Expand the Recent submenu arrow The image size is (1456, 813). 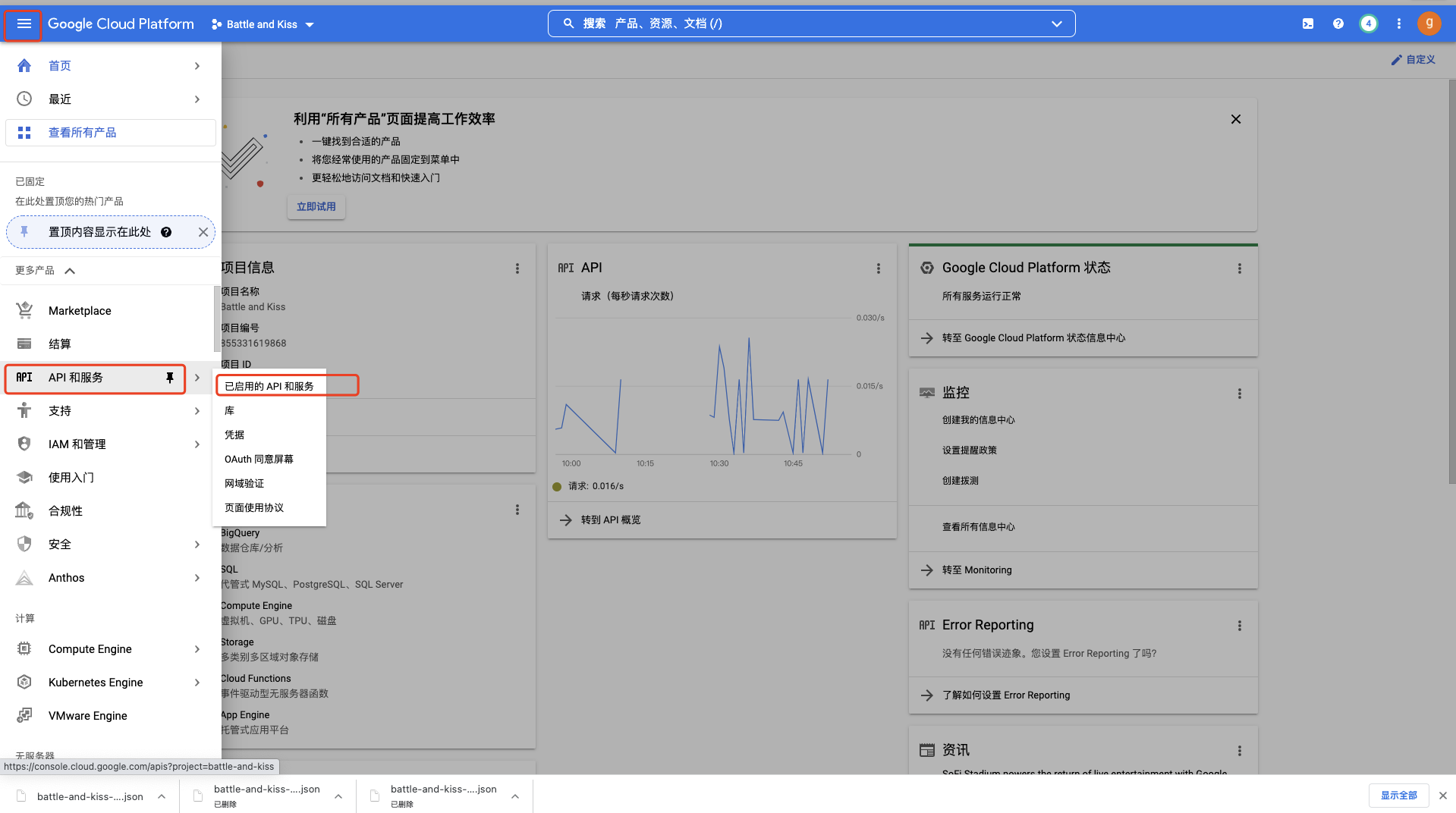click(x=197, y=99)
